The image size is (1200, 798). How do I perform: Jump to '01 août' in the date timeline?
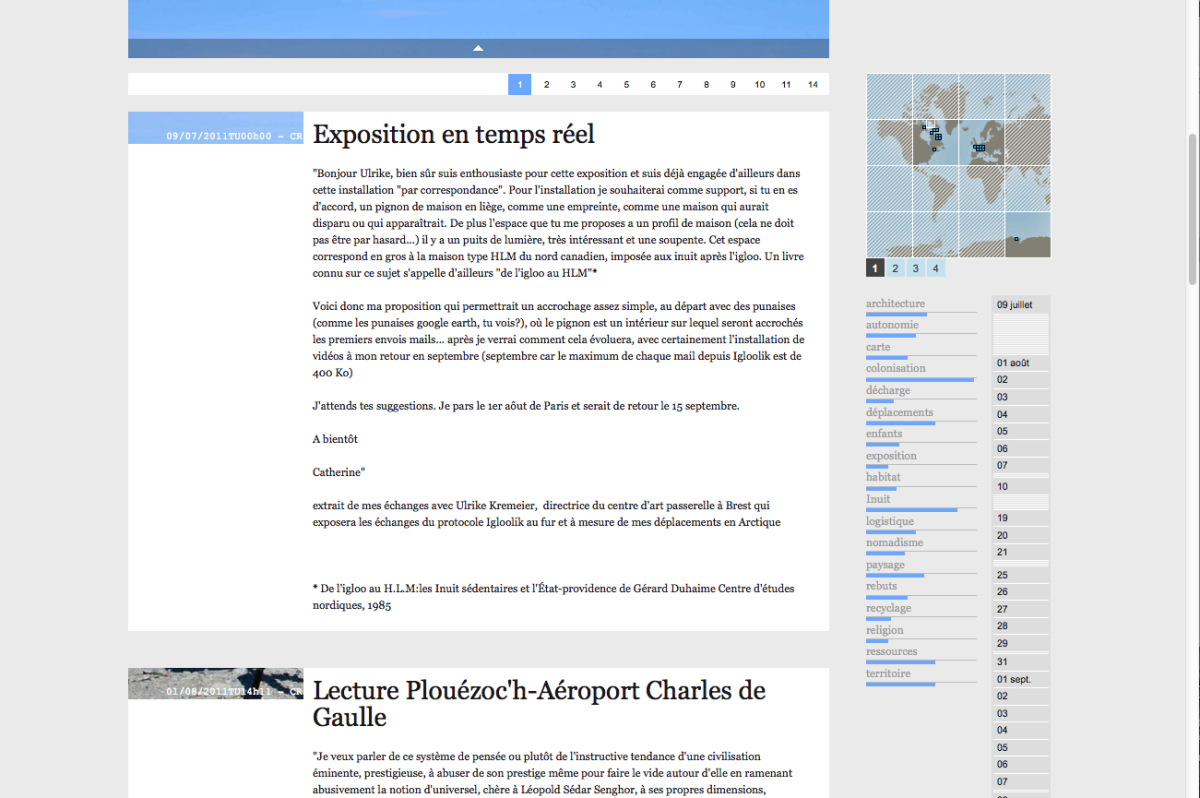[x=1012, y=363]
